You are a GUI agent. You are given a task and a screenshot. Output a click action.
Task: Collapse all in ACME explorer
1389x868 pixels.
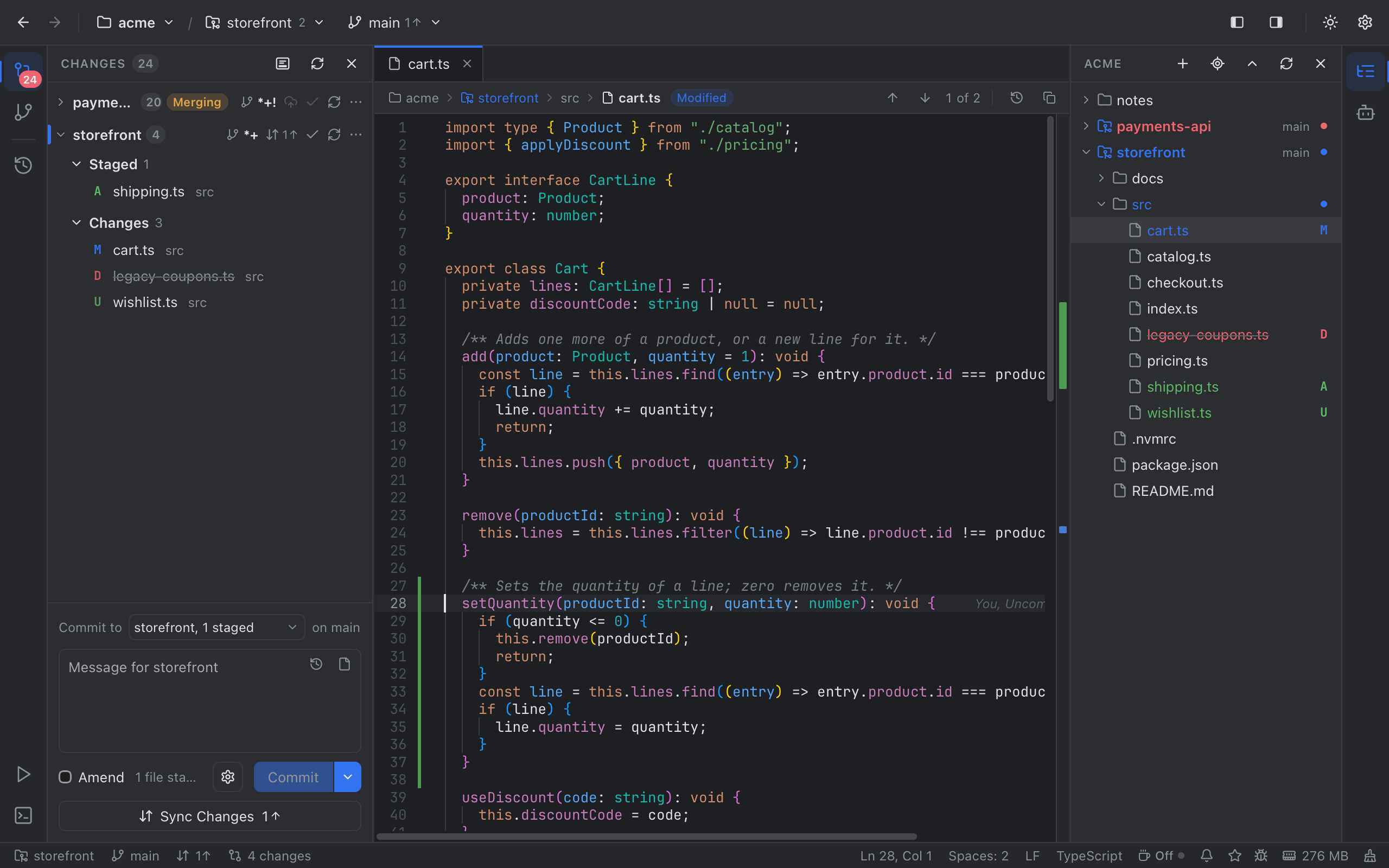coord(1252,63)
